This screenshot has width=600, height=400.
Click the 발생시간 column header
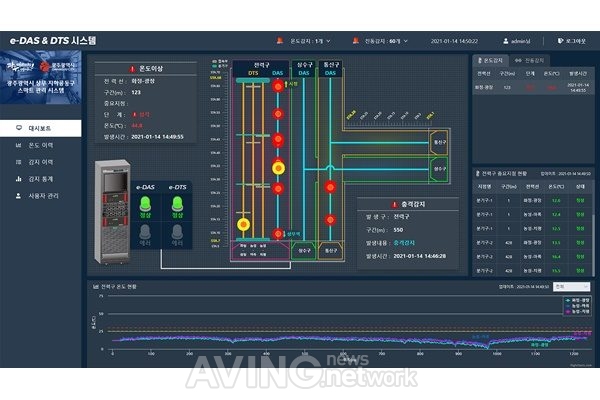577,73
